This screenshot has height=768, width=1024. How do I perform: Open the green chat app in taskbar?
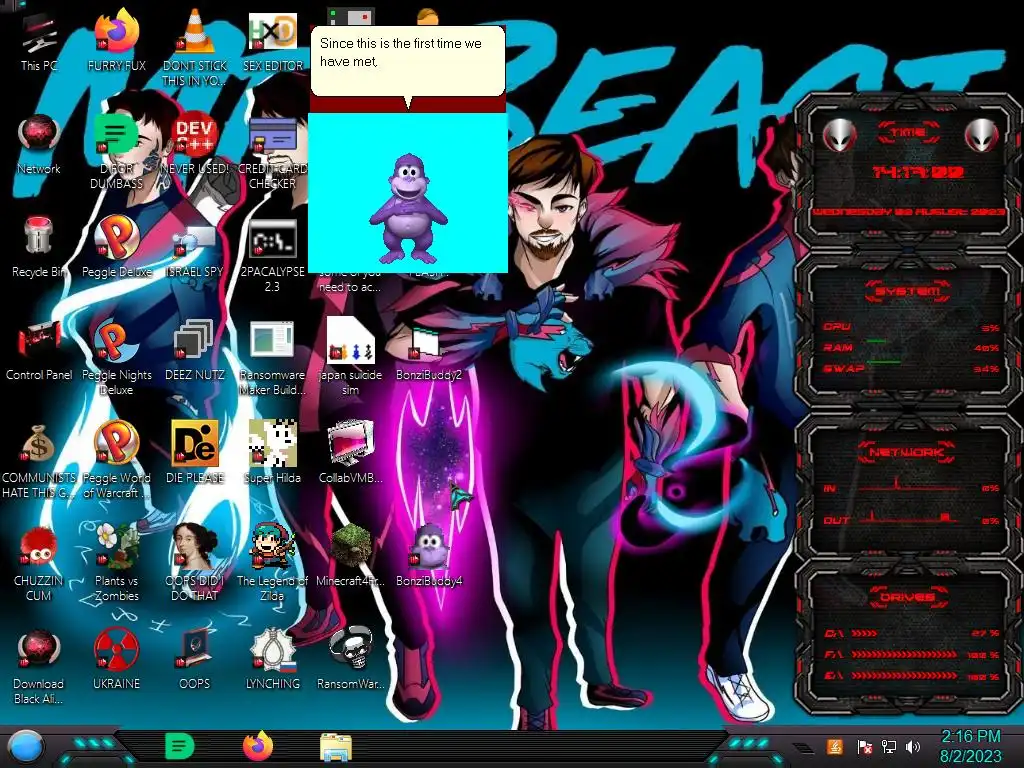click(180, 746)
